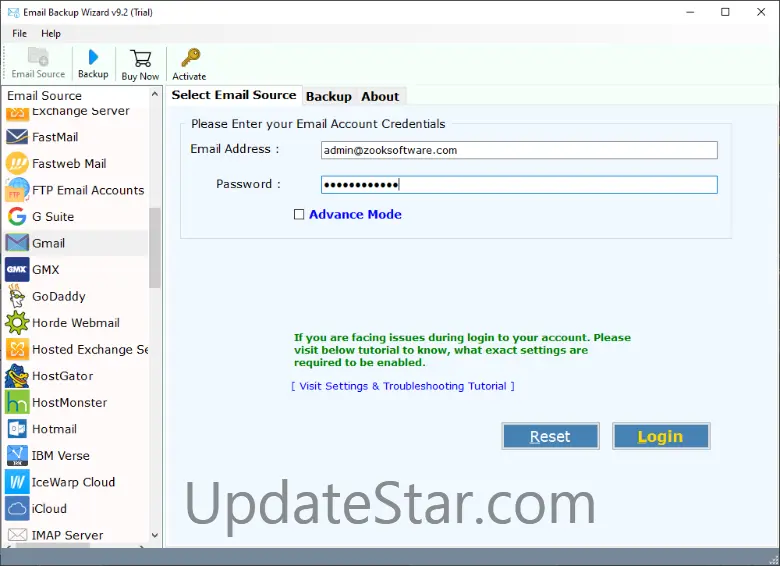Switch to the About tab

[380, 96]
